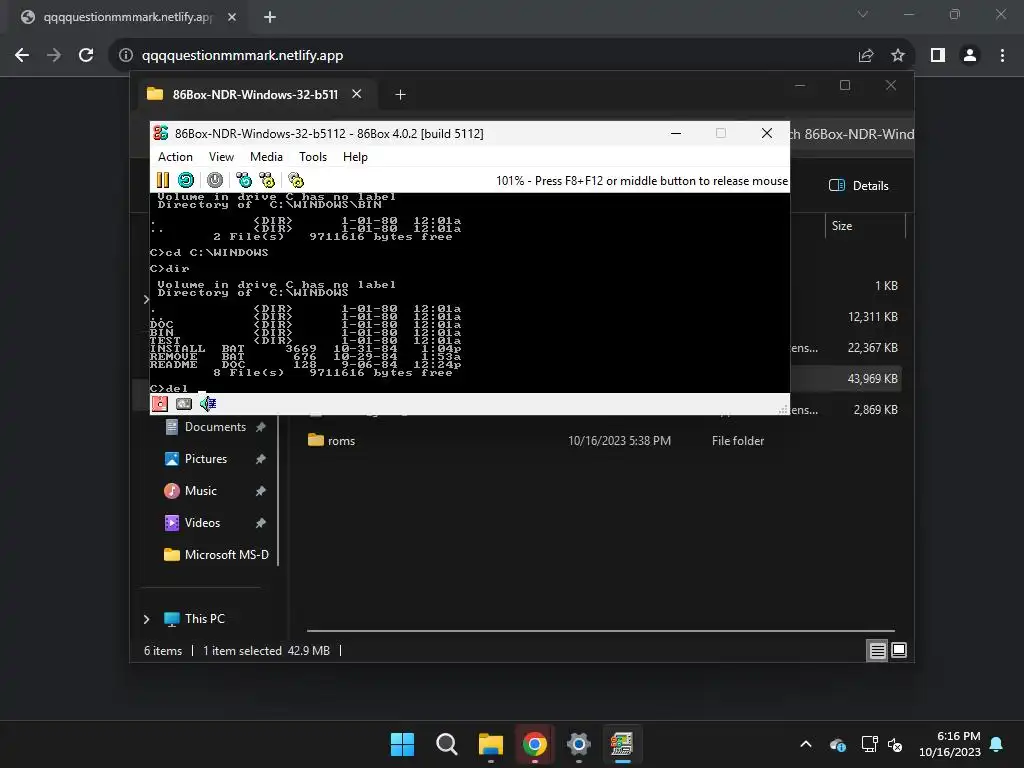The image size is (1024, 768).
Task: Add a new File Explorer tab
Action: click(x=400, y=95)
